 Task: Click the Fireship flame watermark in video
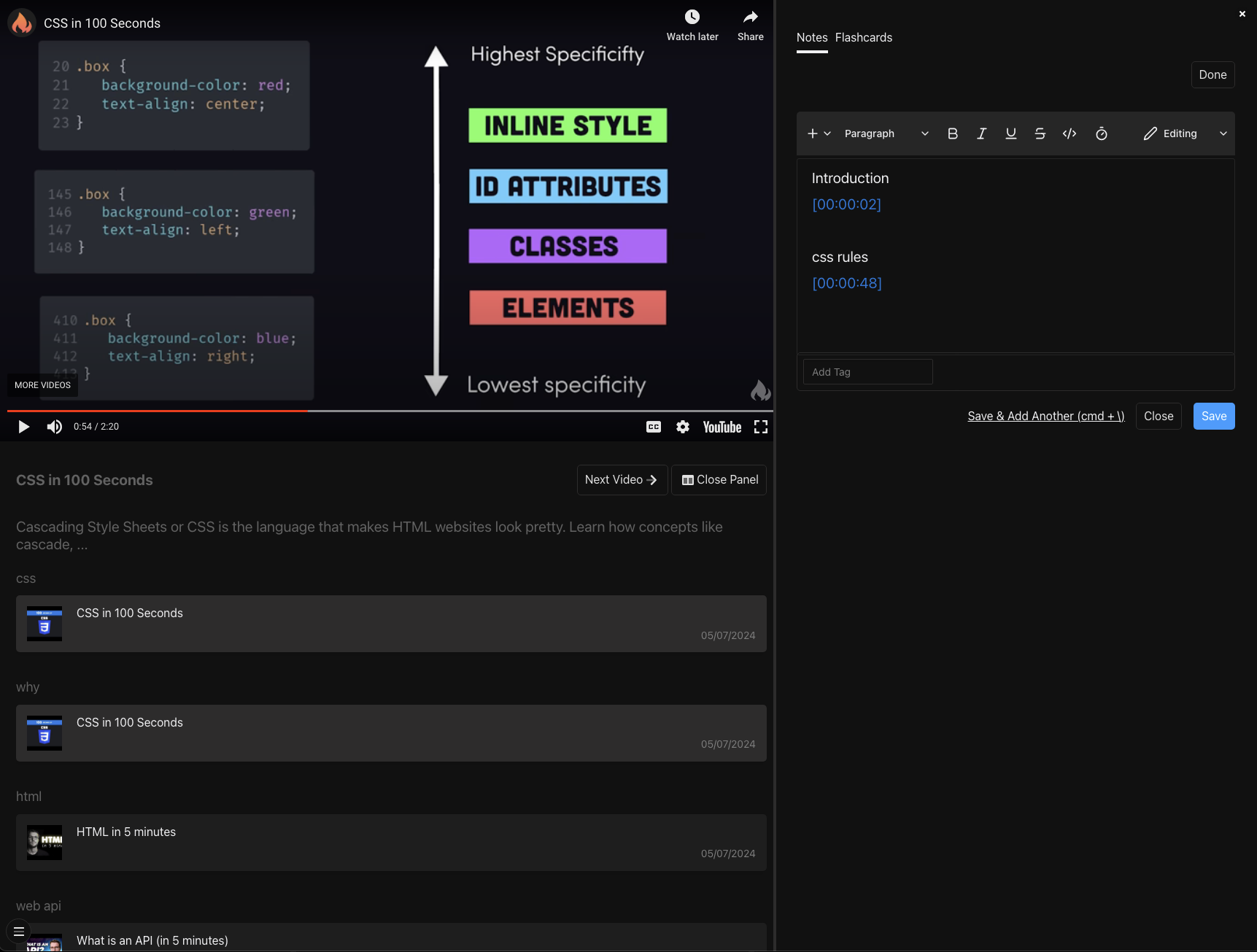pyautogui.click(x=760, y=391)
